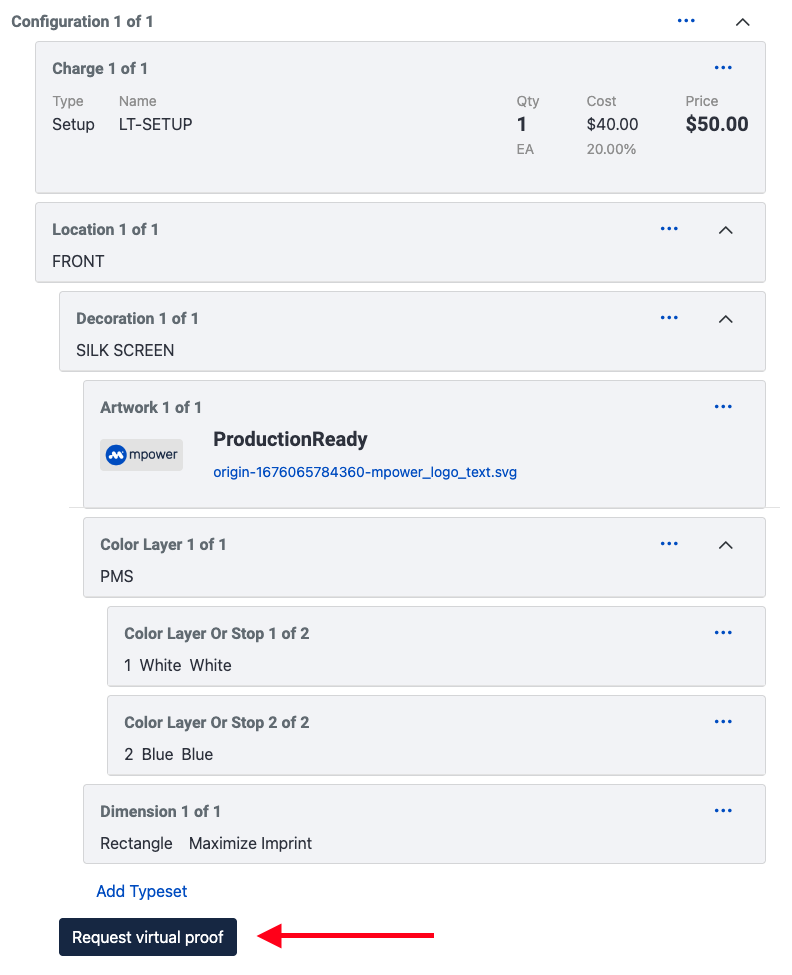Open options for Color Layer Or Stop 1 of 2

(x=723, y=632)
